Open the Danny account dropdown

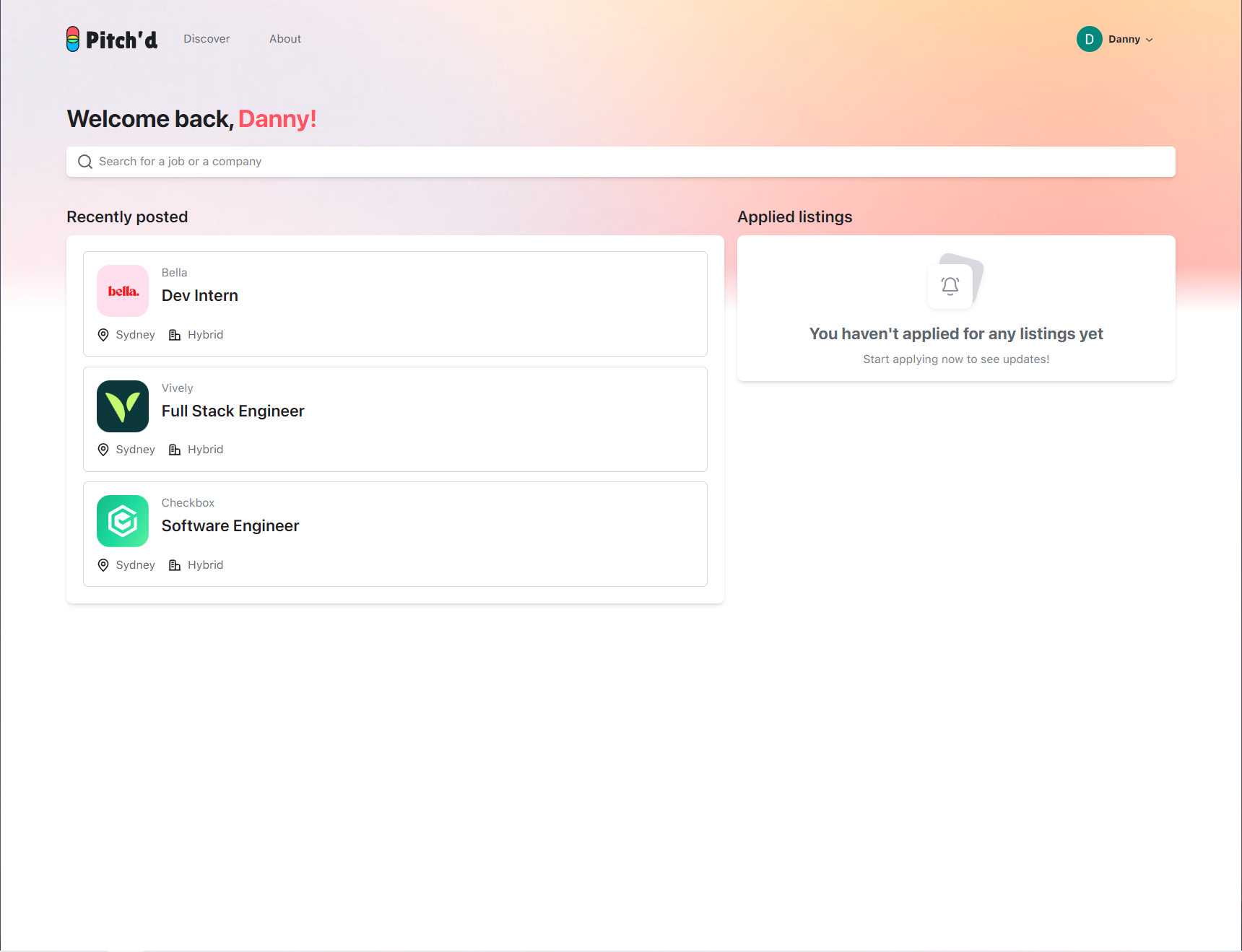click(1116, 39)
